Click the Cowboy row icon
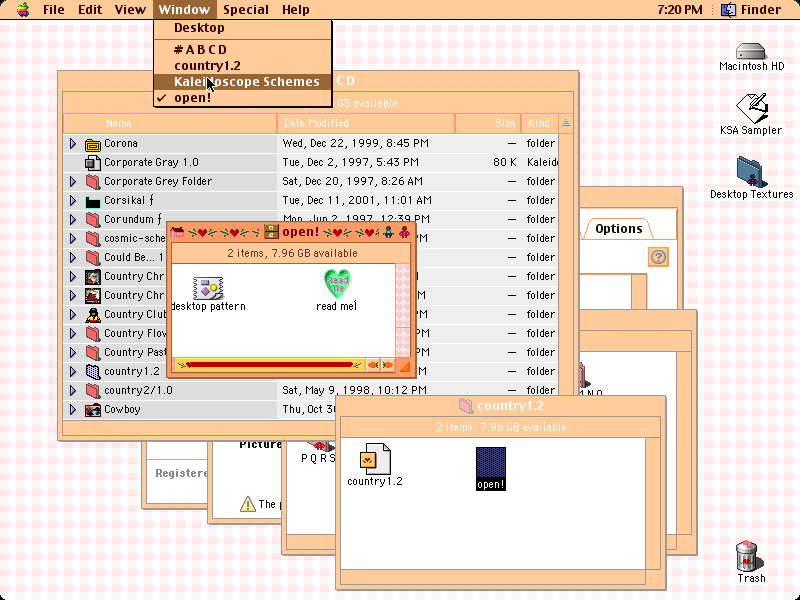 93,410
